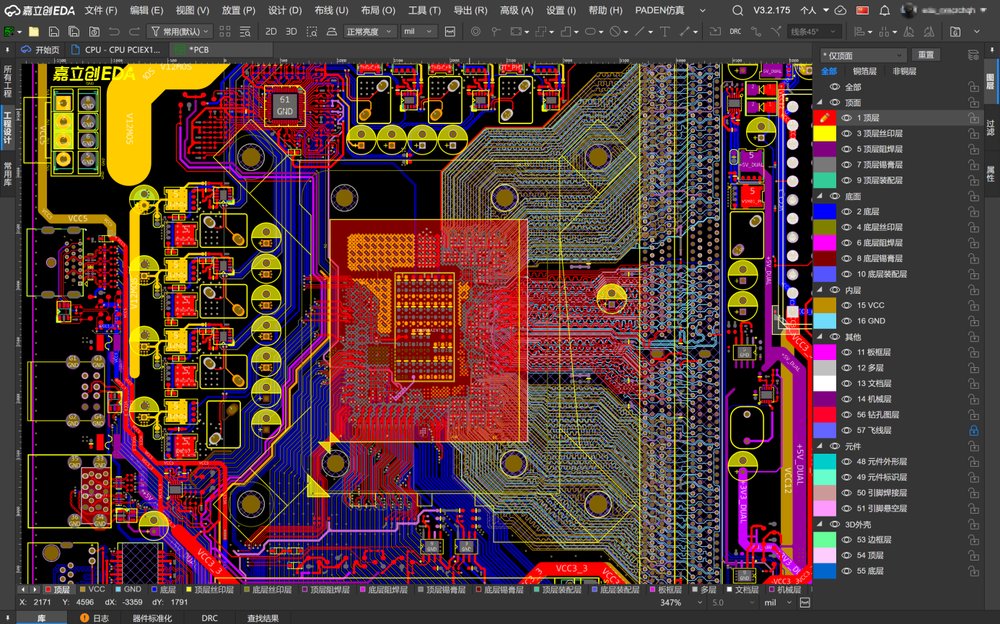Collapse the 3D外壳 layer group
The image size is (1000, 624).
tap(820, 524)
